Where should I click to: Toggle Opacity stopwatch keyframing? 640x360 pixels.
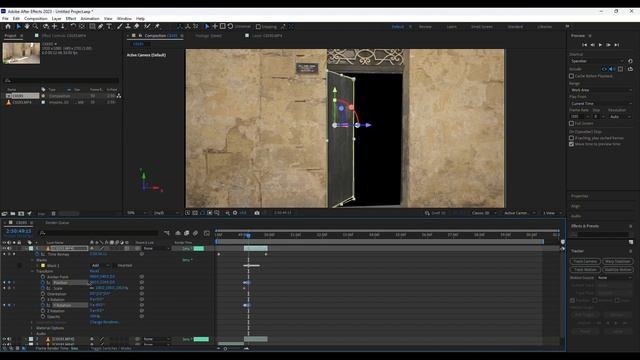click(x=43, y=316)
